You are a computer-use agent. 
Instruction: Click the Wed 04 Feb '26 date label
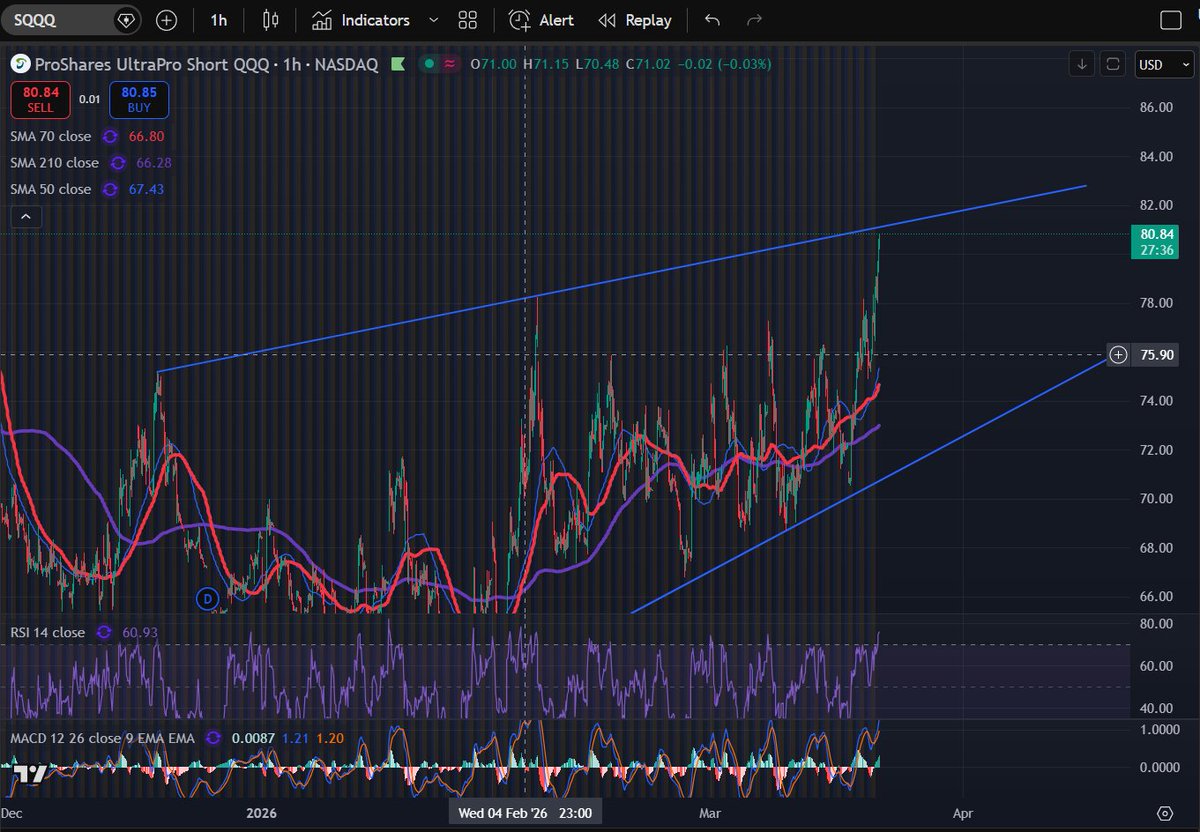(x=526, y=813)
